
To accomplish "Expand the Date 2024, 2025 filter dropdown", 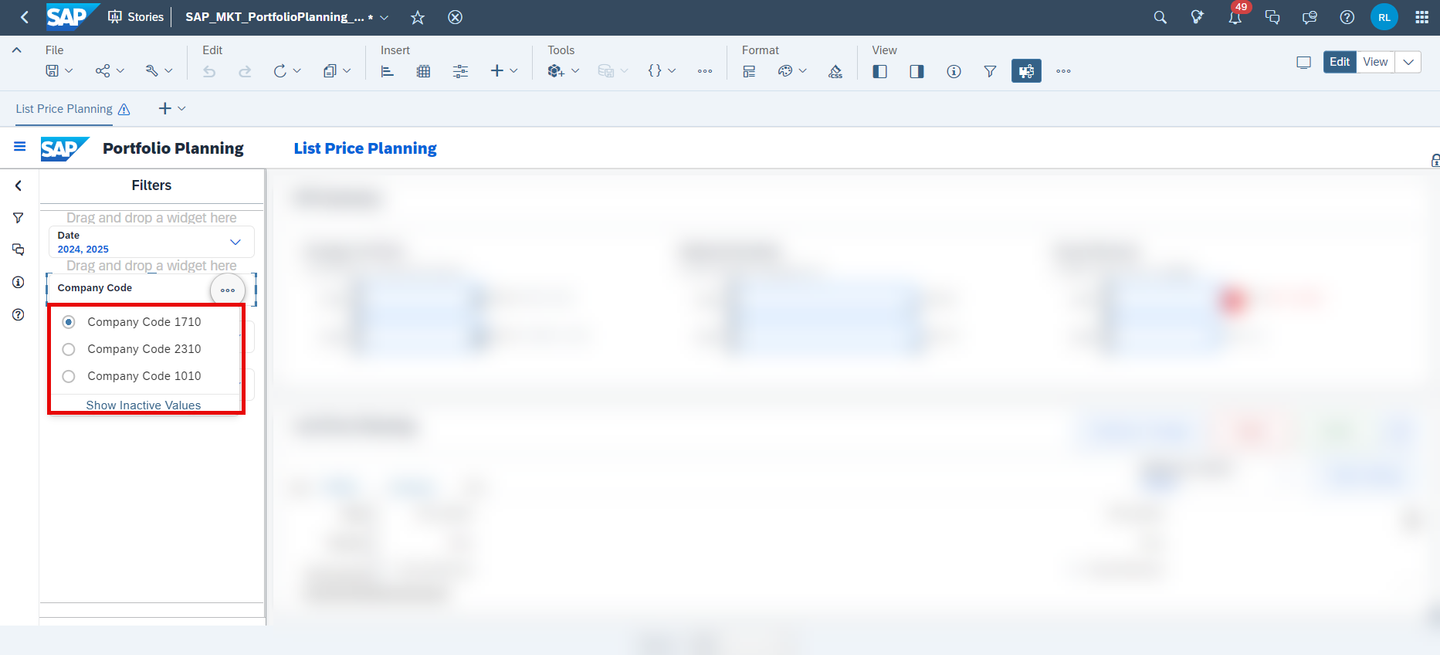I will coord(236,242).
